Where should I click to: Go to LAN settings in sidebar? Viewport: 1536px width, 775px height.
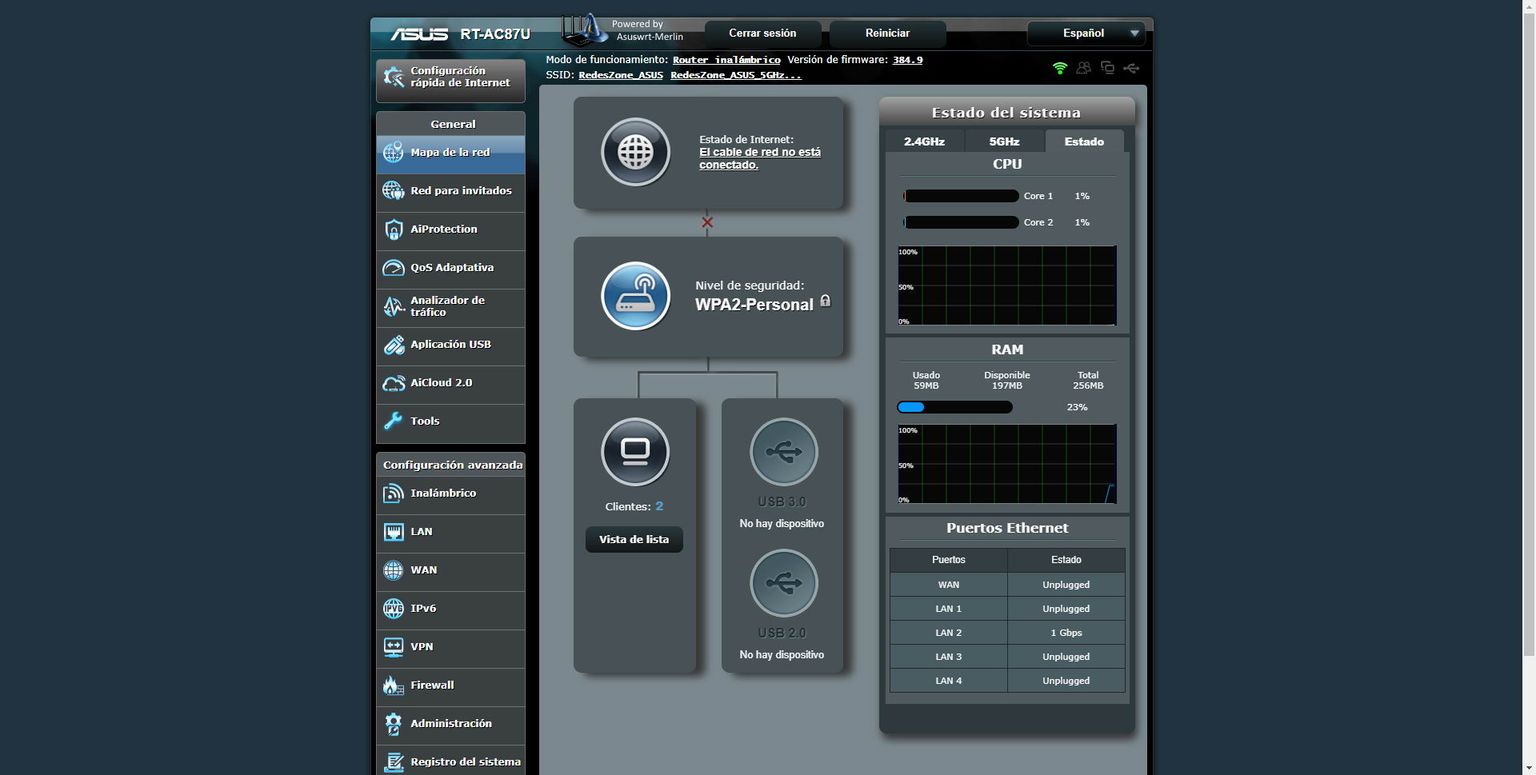click(x=451, y=532)
